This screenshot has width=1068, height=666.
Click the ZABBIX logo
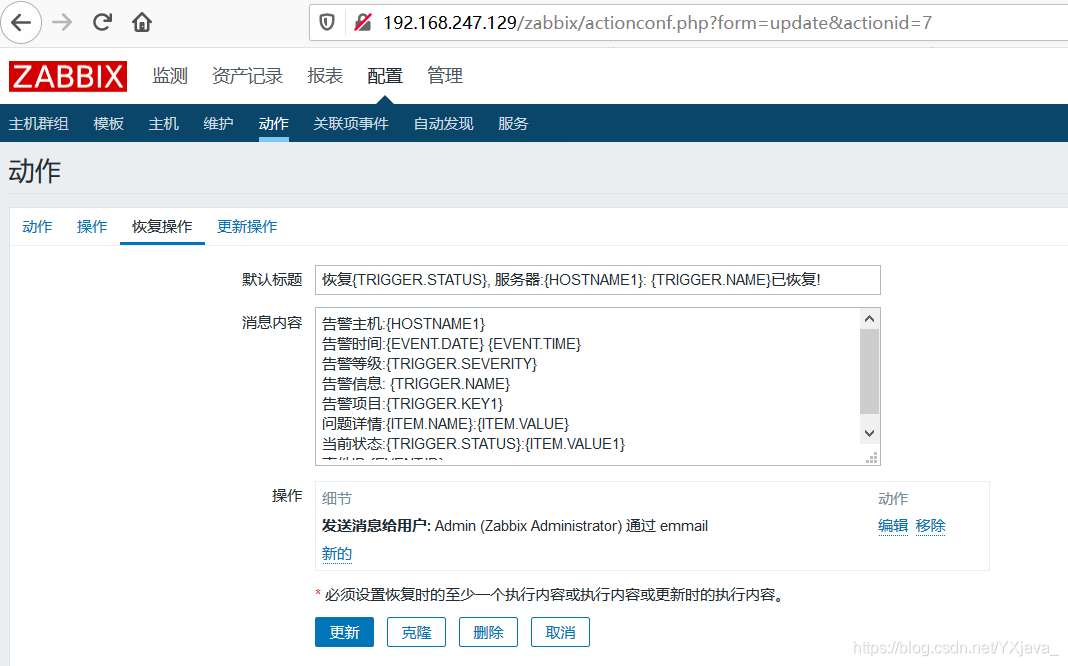pyautogui.click(x=67, y=76)
